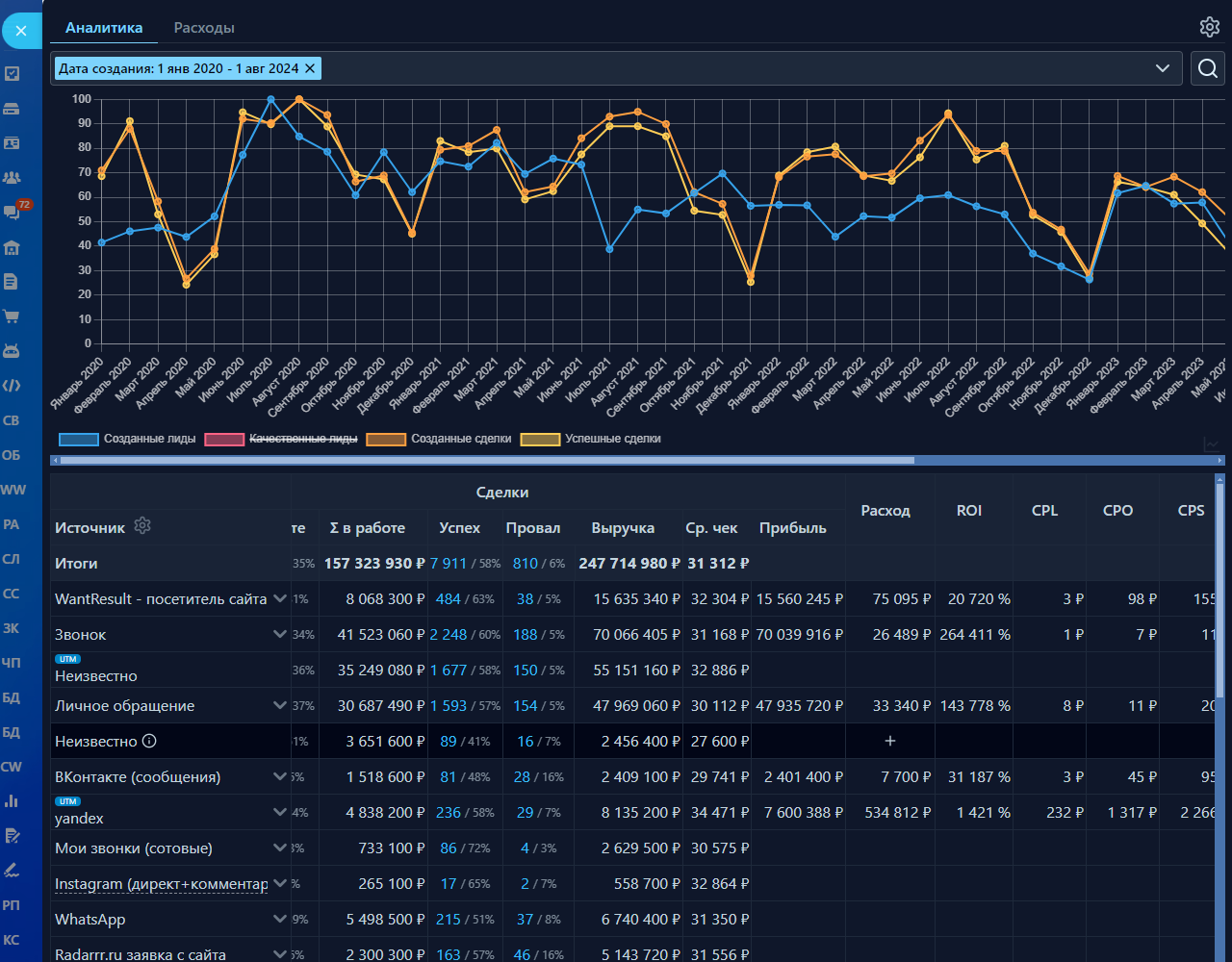
Task: Toggle Созданные лиды series in chart legend
Action: pos(127,439)
